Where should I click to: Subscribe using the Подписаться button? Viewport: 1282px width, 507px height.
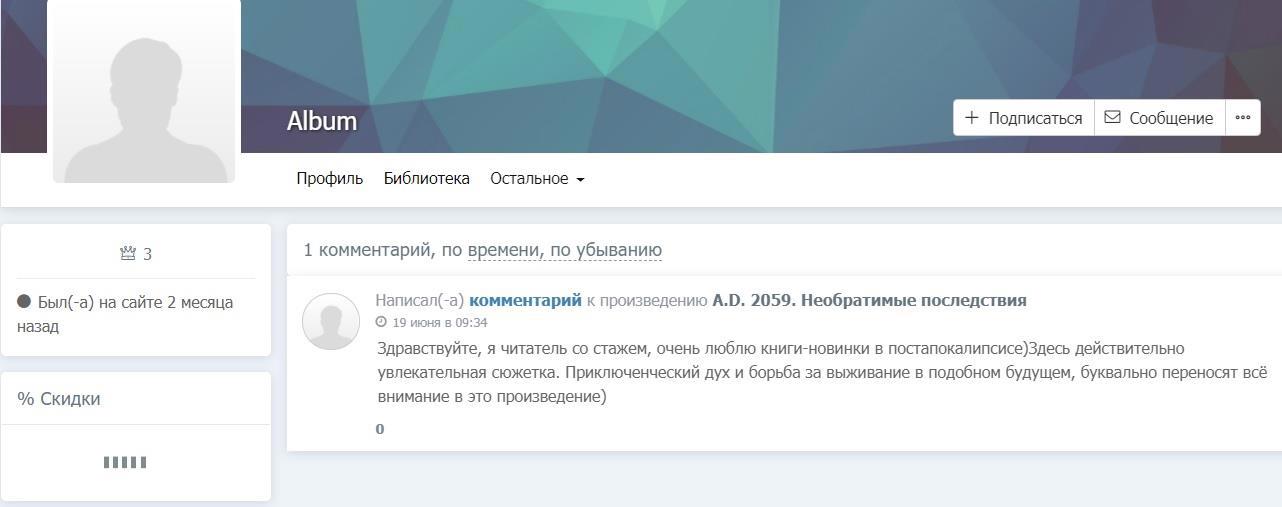point(1024,118)
